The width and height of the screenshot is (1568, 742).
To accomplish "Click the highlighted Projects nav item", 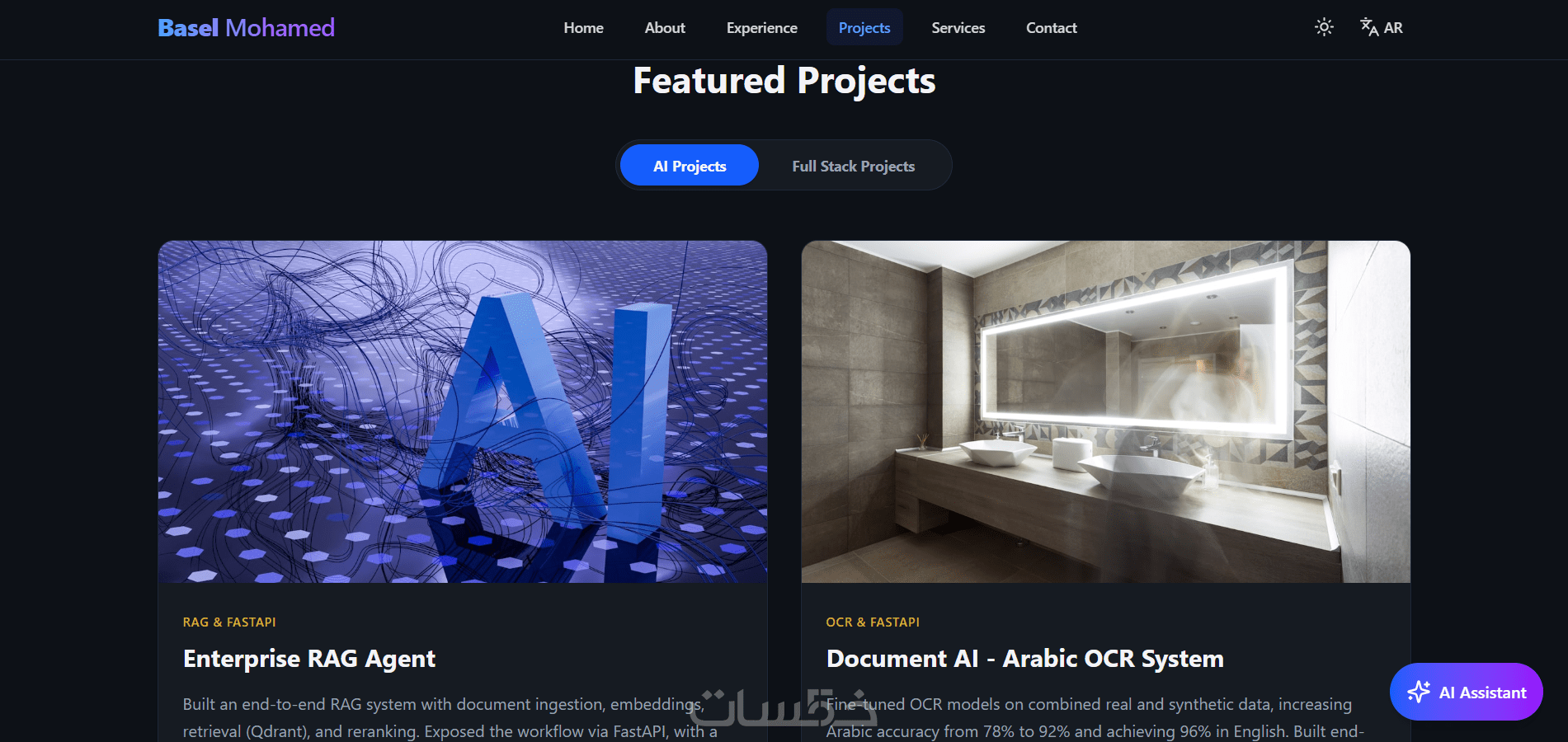I will (x=864, y=28).
